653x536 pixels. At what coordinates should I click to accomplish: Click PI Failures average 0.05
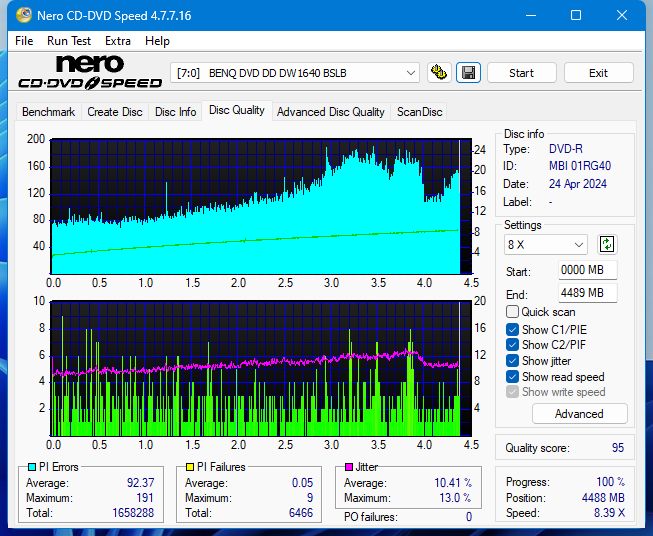coord(302,482)
